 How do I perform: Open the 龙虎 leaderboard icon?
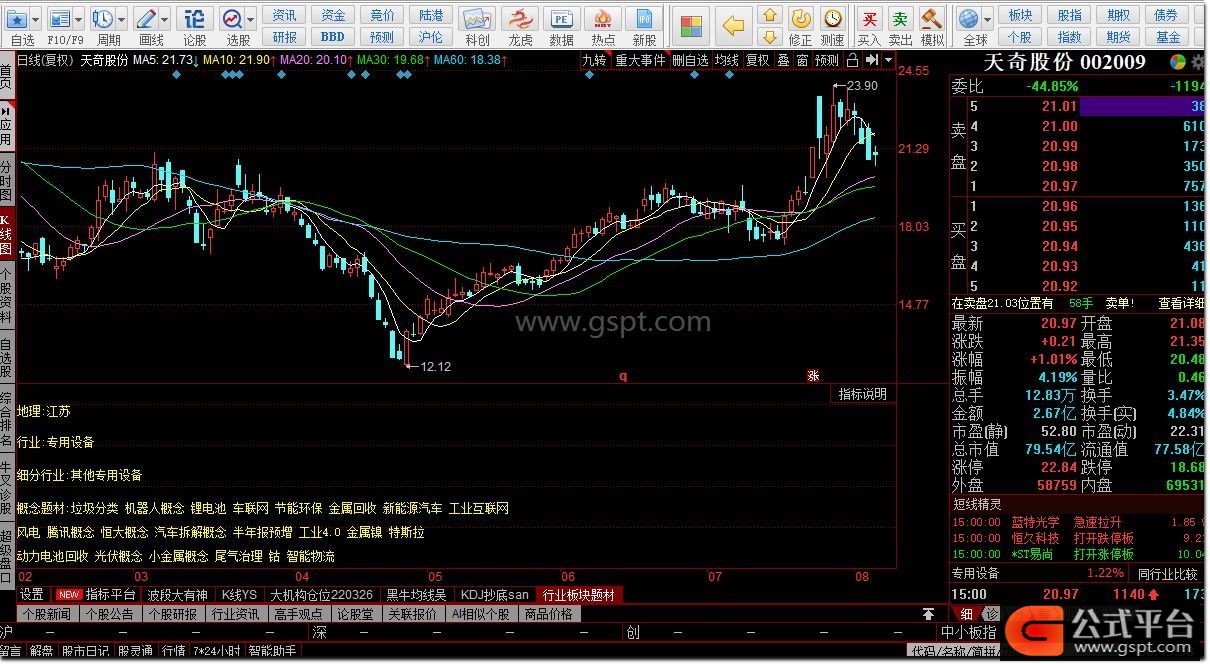(x=520, y=19)
